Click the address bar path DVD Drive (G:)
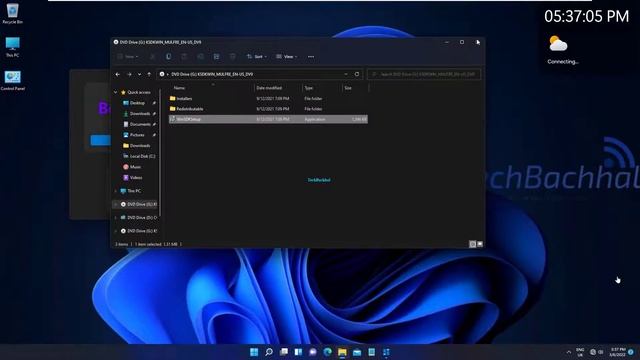This screenshot has height=360, width=640. click(x=212, y=74)
